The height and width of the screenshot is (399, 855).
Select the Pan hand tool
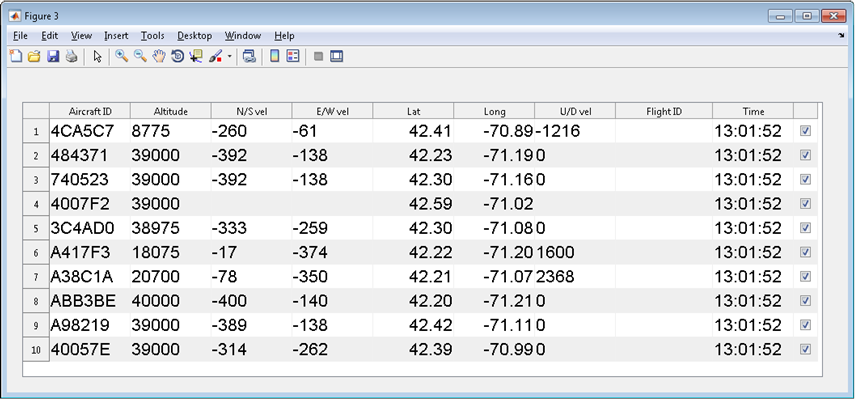point(159,56)
